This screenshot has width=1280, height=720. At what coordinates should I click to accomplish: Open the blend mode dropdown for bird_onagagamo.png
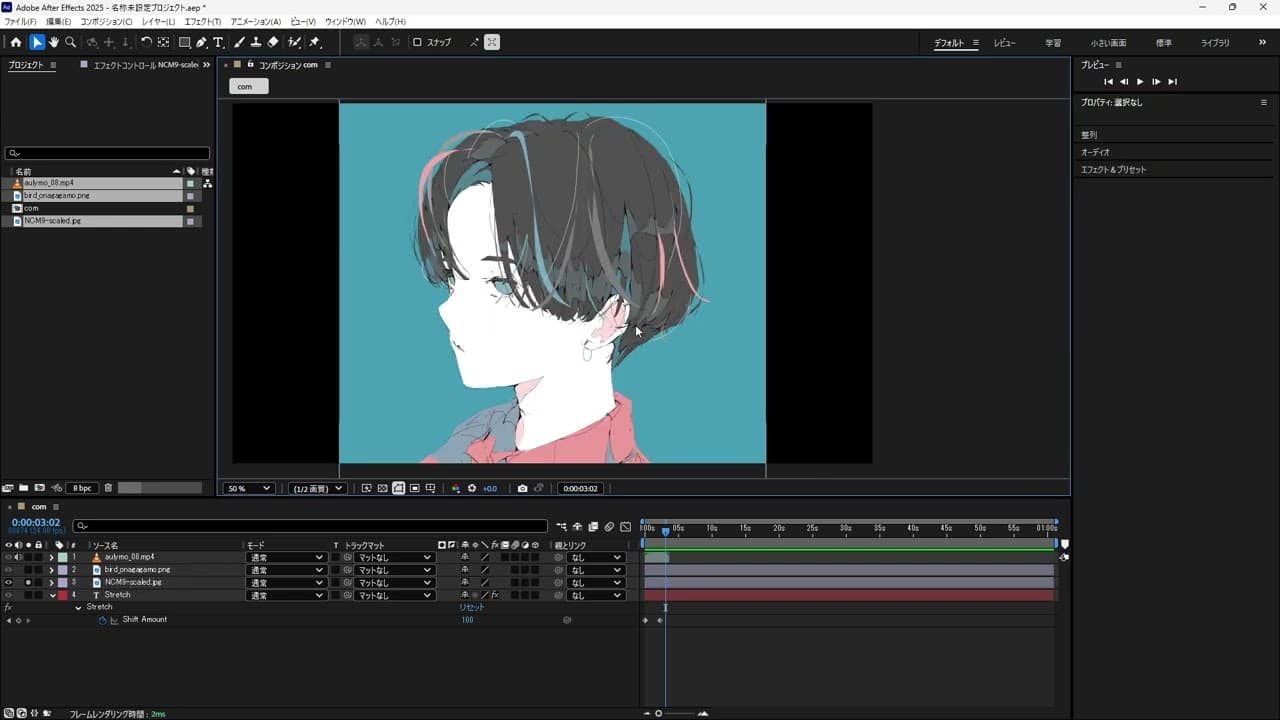[287, 569]
